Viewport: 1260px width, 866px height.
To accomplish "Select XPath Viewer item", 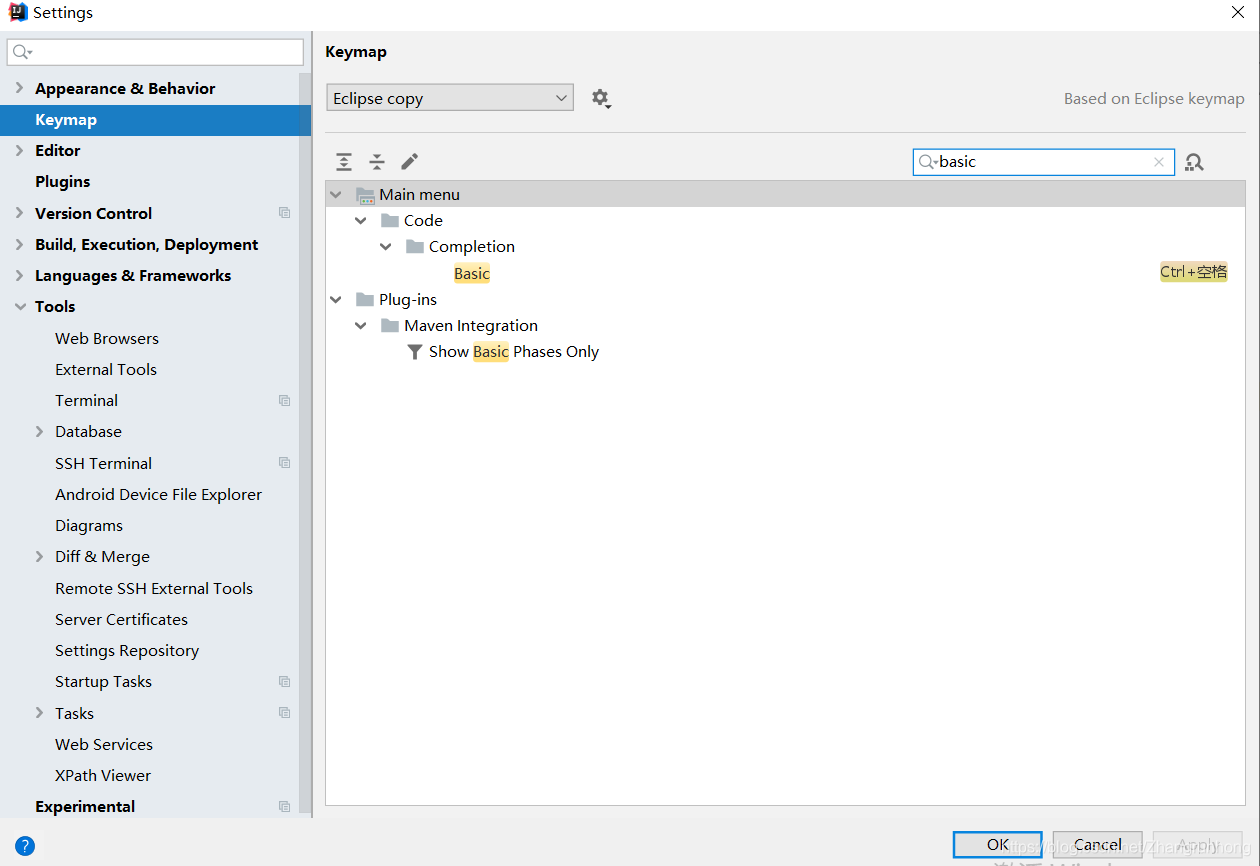I will [103, 775].
